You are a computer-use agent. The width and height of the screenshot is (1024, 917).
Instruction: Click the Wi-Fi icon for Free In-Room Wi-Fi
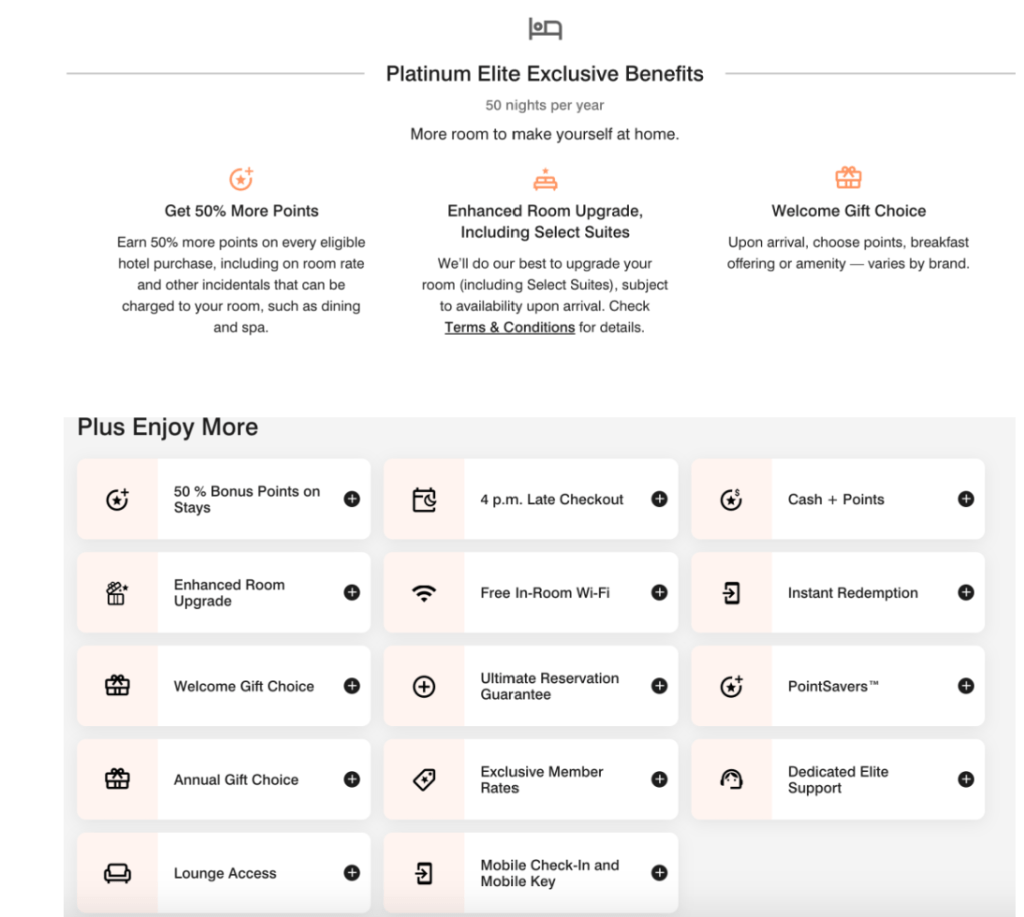point(424,593)
